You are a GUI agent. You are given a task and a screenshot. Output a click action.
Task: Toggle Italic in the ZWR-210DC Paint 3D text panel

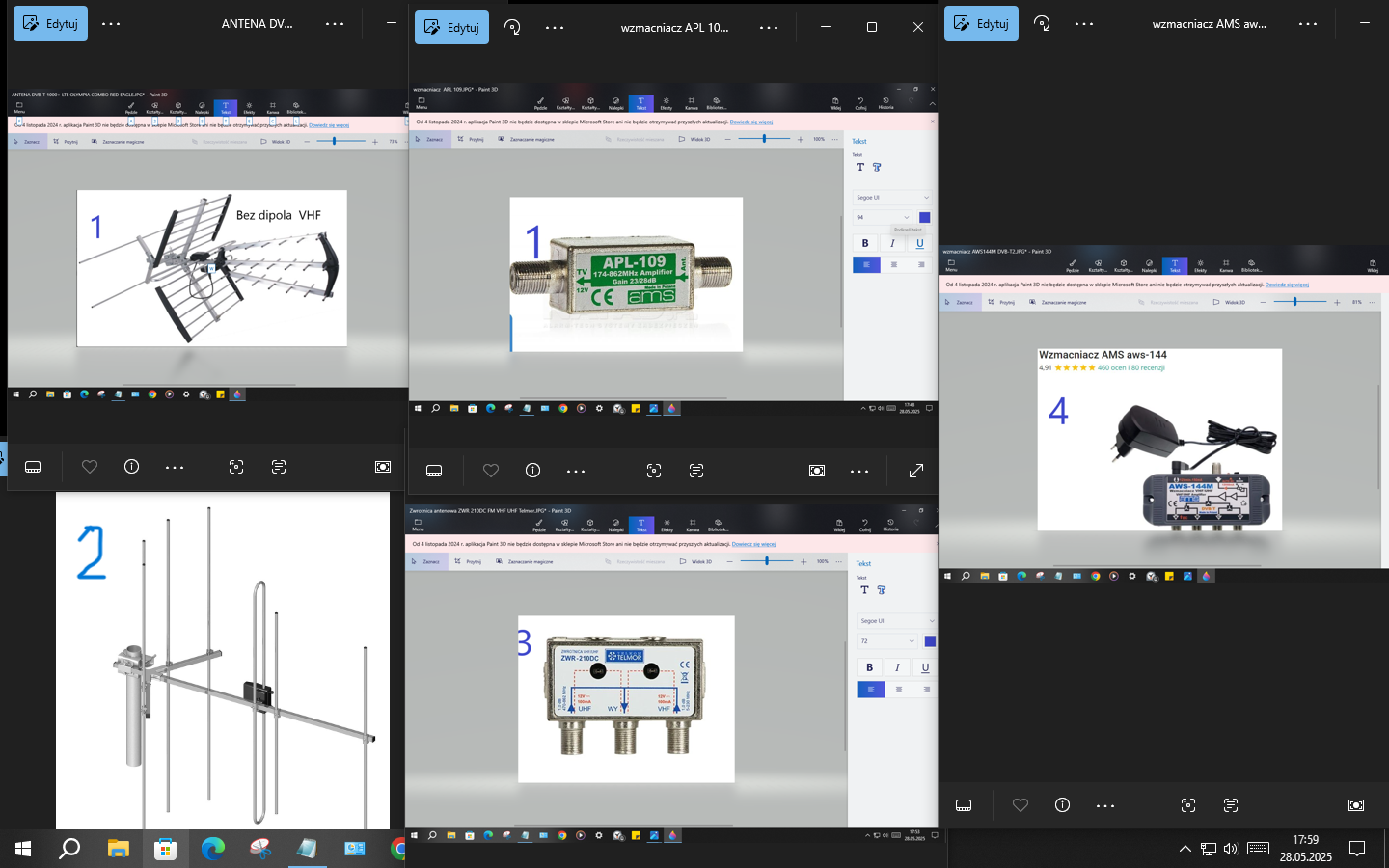coord(897,667)
